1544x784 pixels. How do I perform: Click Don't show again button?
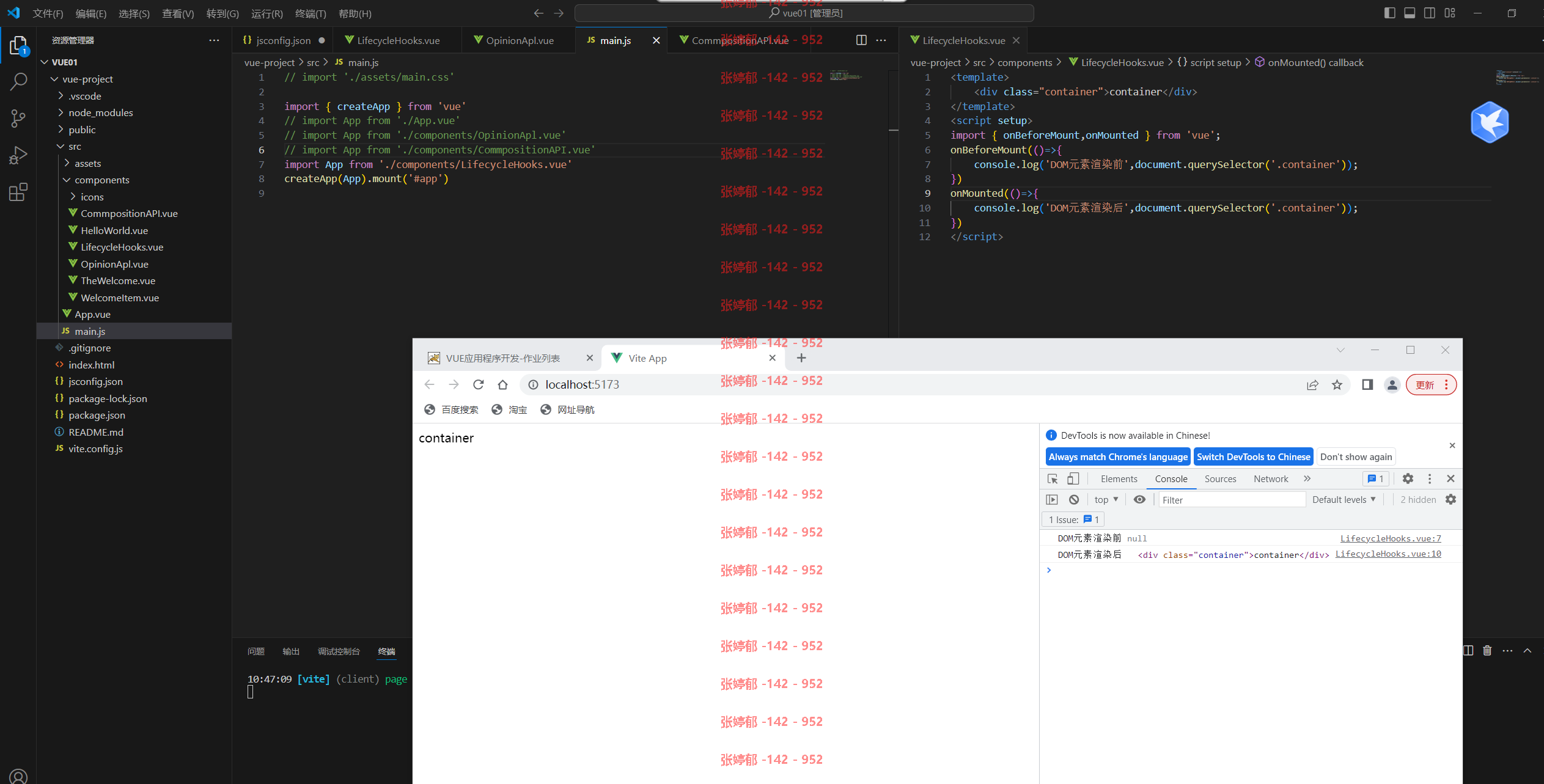pyautogui.click(x=1356, y=457)
